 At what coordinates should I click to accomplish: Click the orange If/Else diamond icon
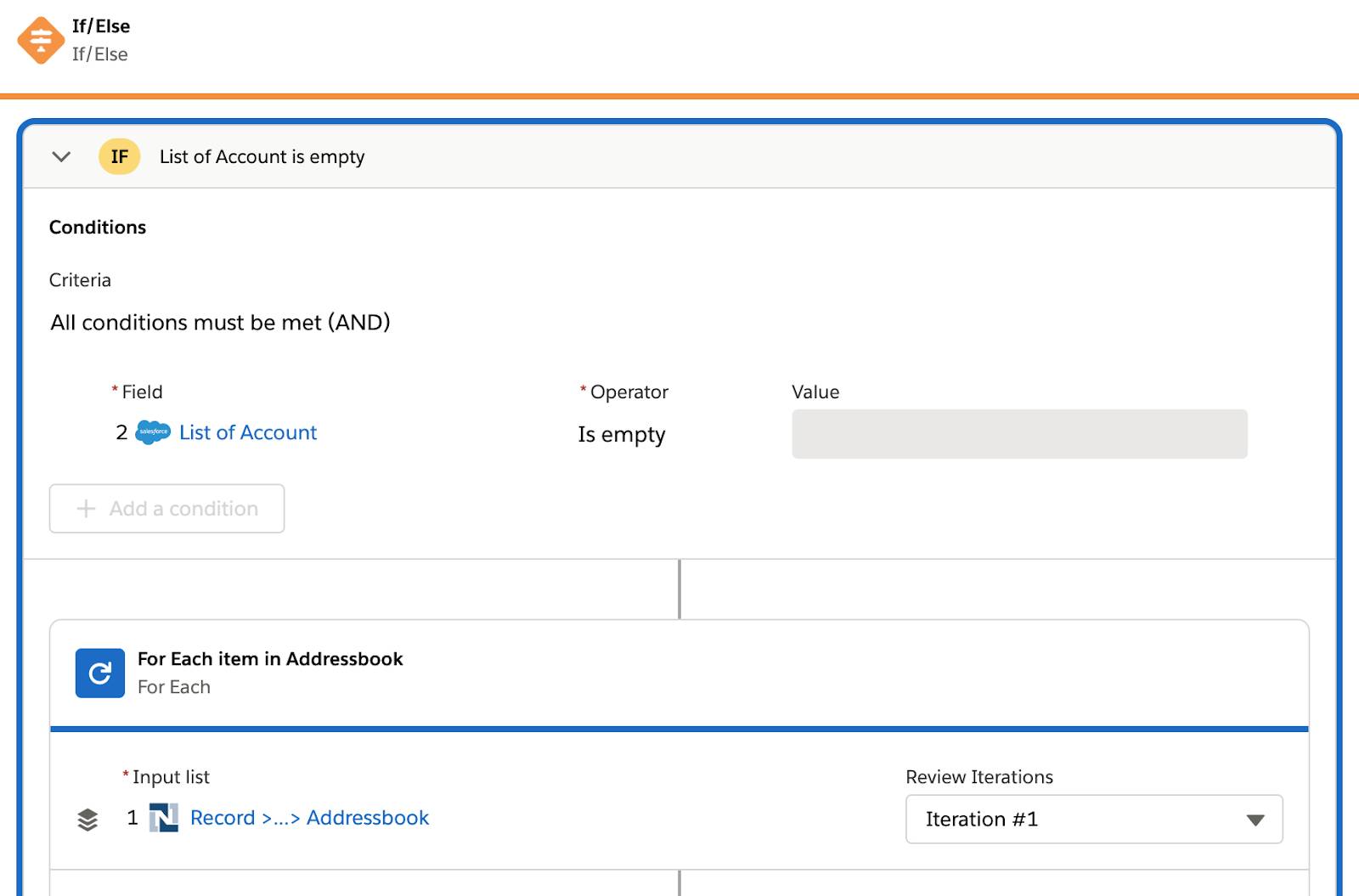tap(41, 40)
